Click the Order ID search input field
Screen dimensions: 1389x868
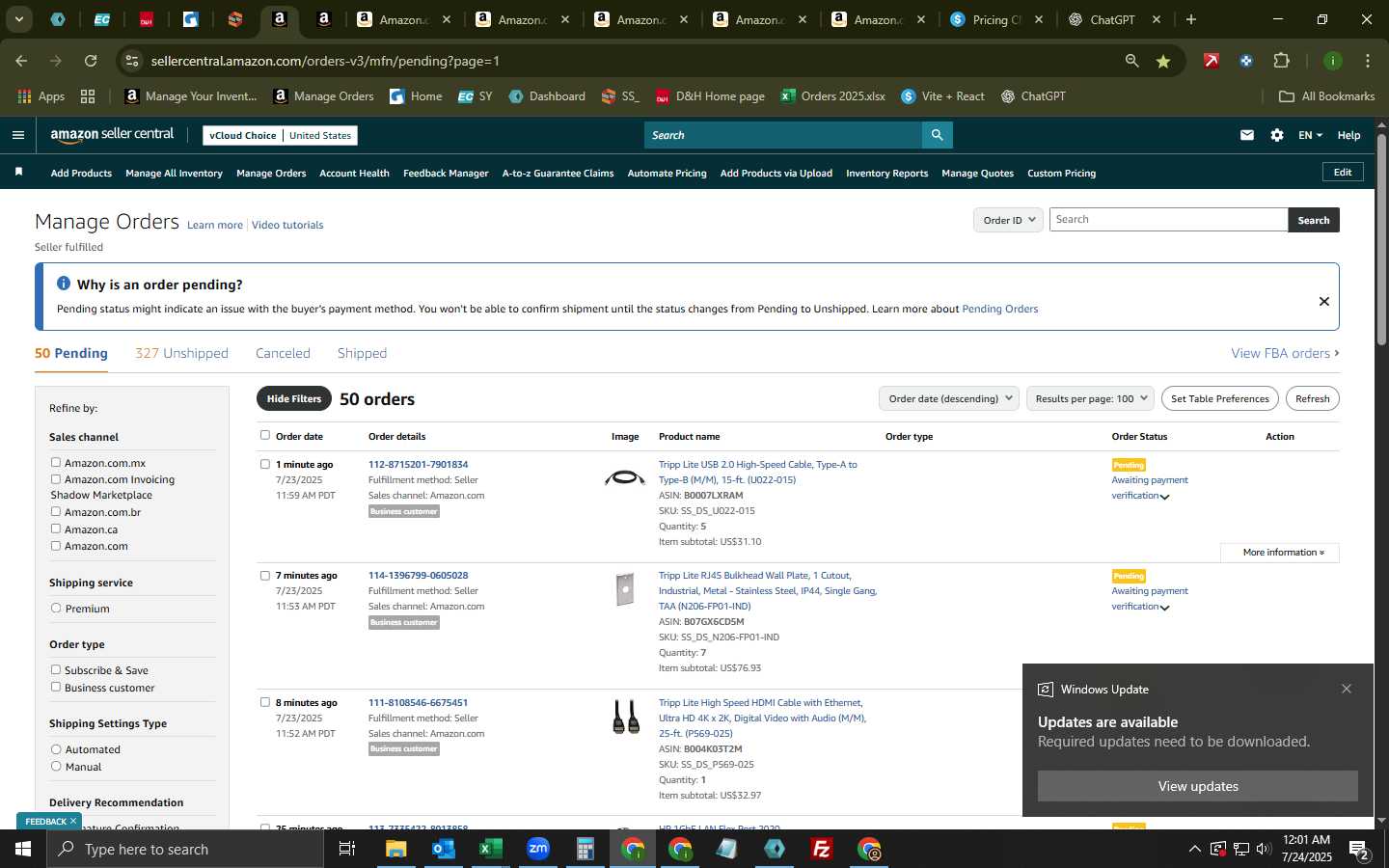coord(1168,220)
